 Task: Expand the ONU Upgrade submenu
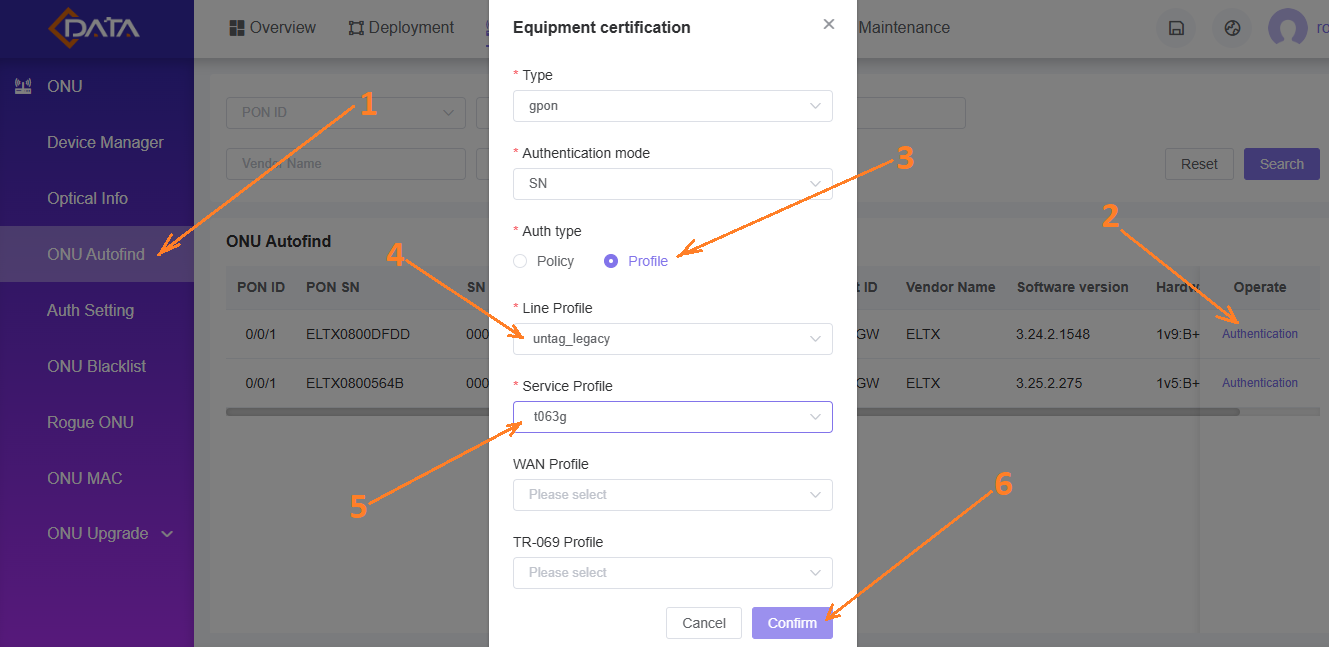(x=167, y=534)
